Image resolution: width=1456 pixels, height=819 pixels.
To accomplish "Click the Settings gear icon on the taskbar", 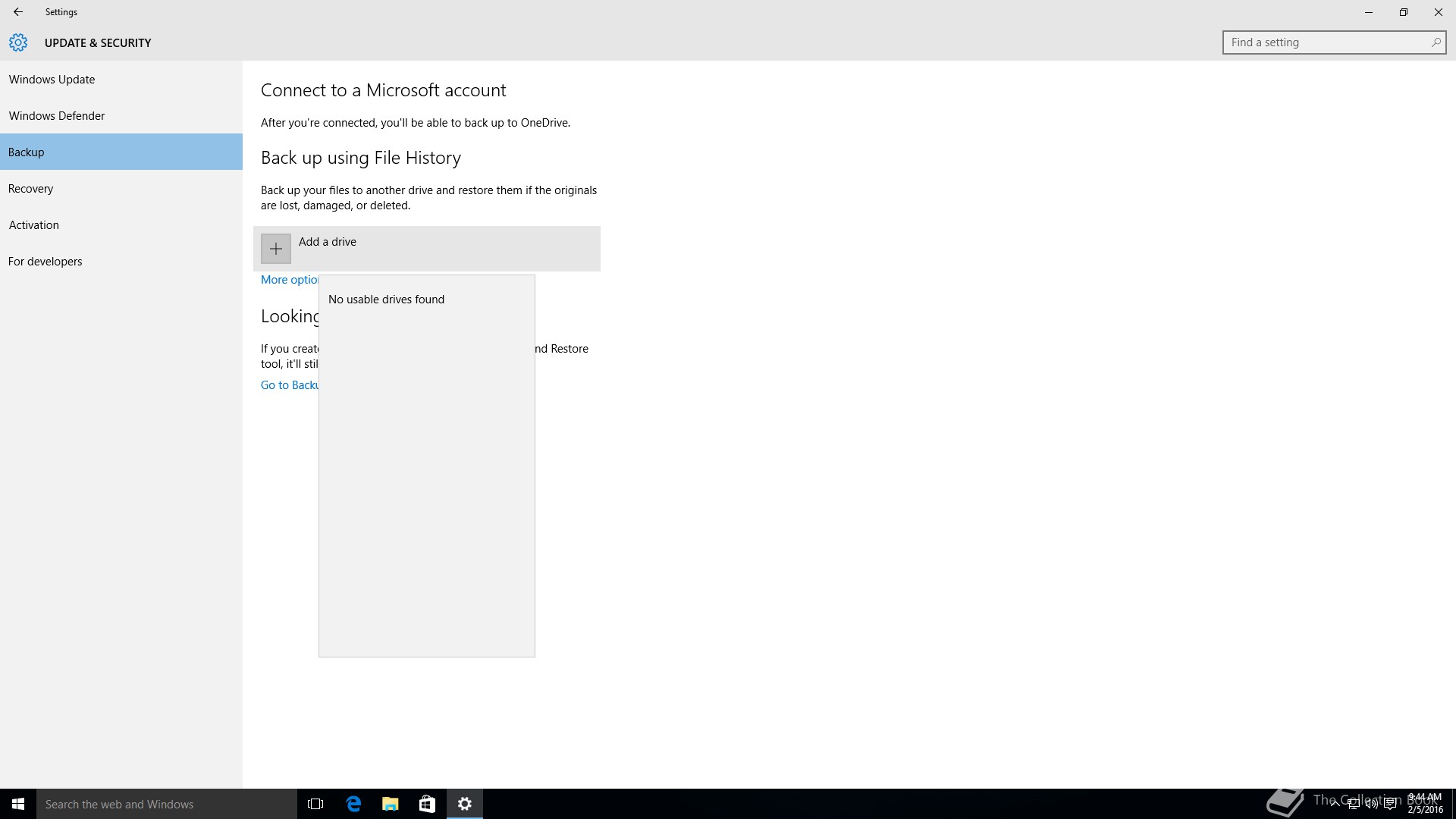I will pos(465,804).
